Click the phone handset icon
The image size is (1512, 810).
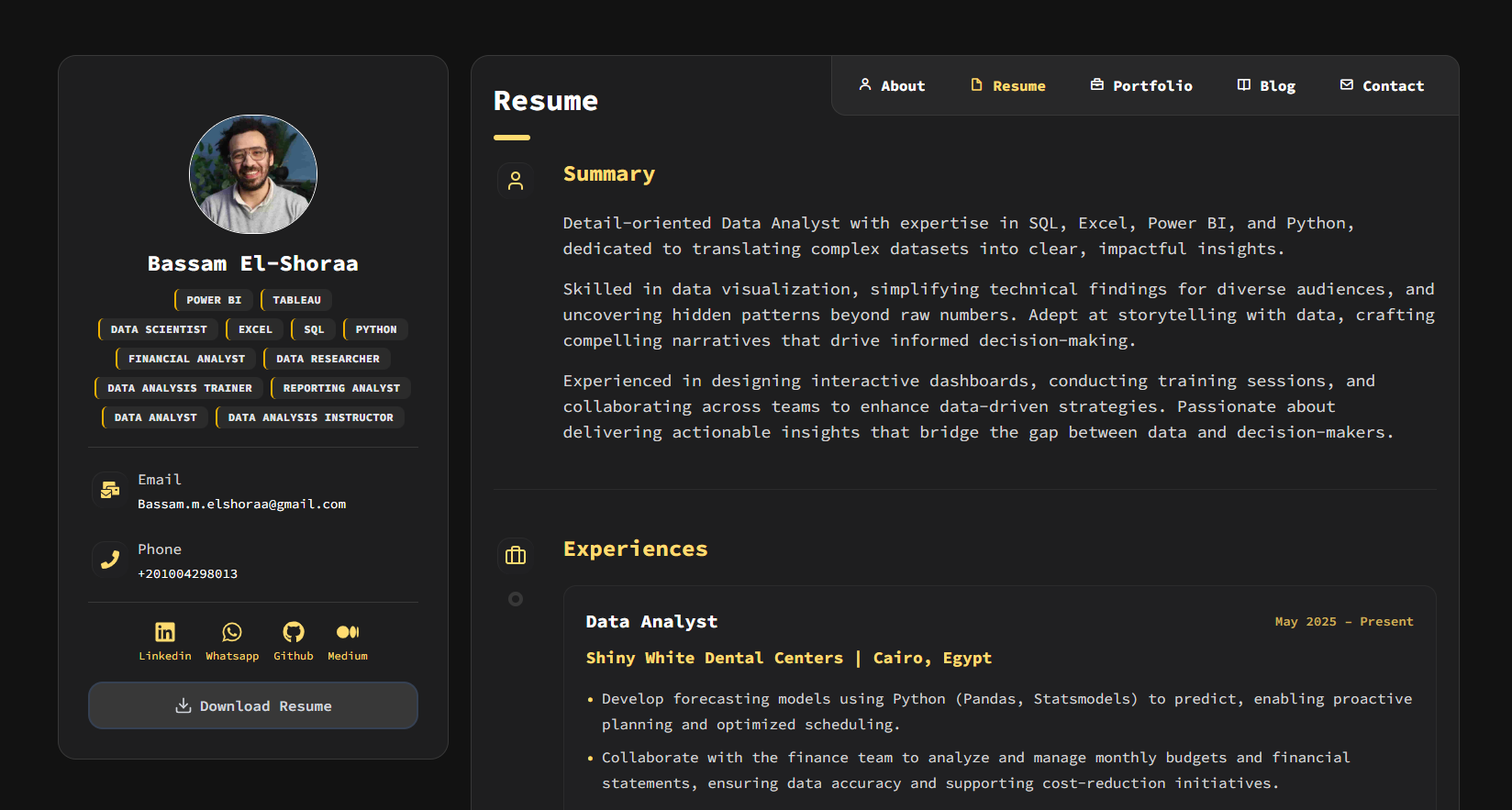[x=110, y=560]
